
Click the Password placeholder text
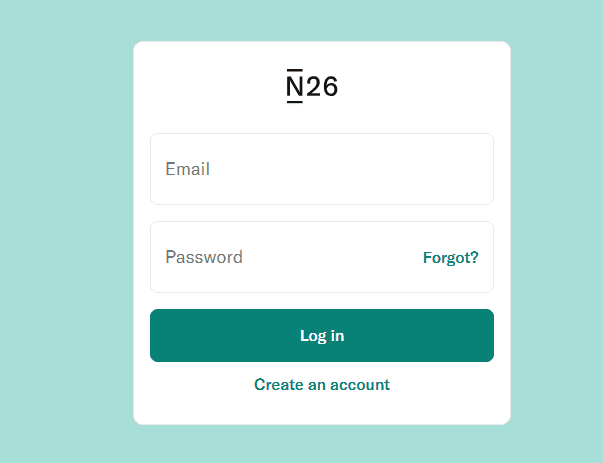click(x=204, y=257)
